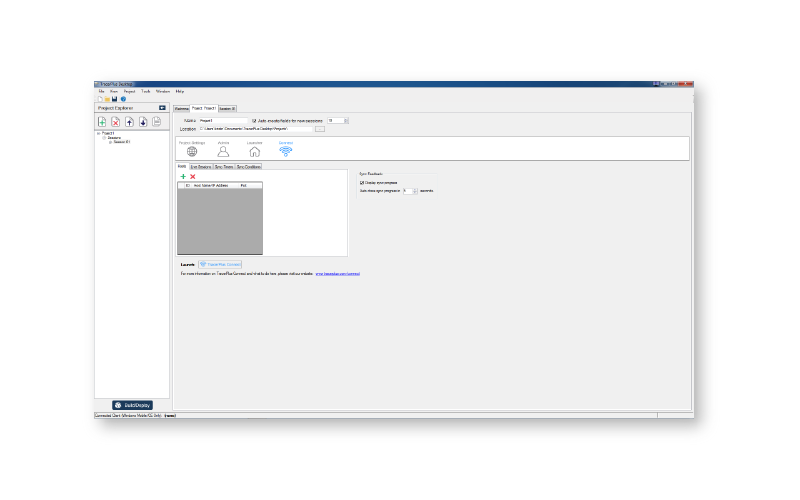Click the Location path field

click(255, 129)
